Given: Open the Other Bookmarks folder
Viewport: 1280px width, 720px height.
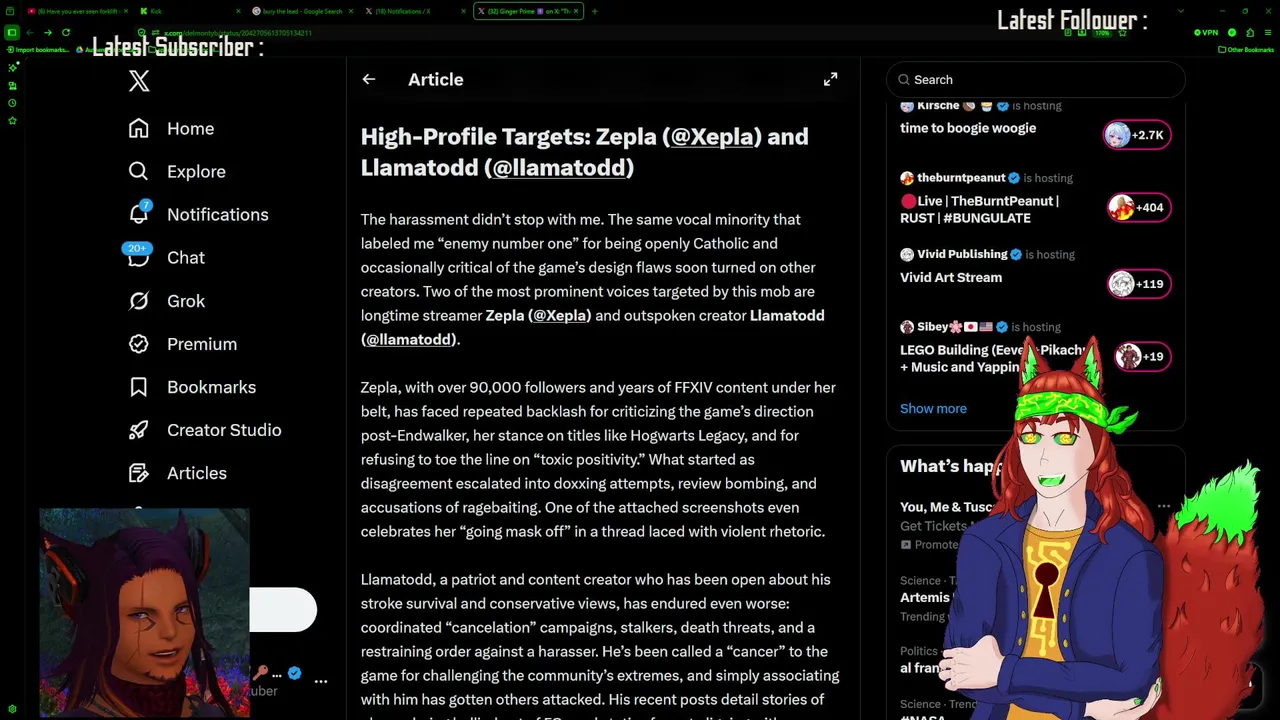Looking at the screenshot, I should (1246, 49).
